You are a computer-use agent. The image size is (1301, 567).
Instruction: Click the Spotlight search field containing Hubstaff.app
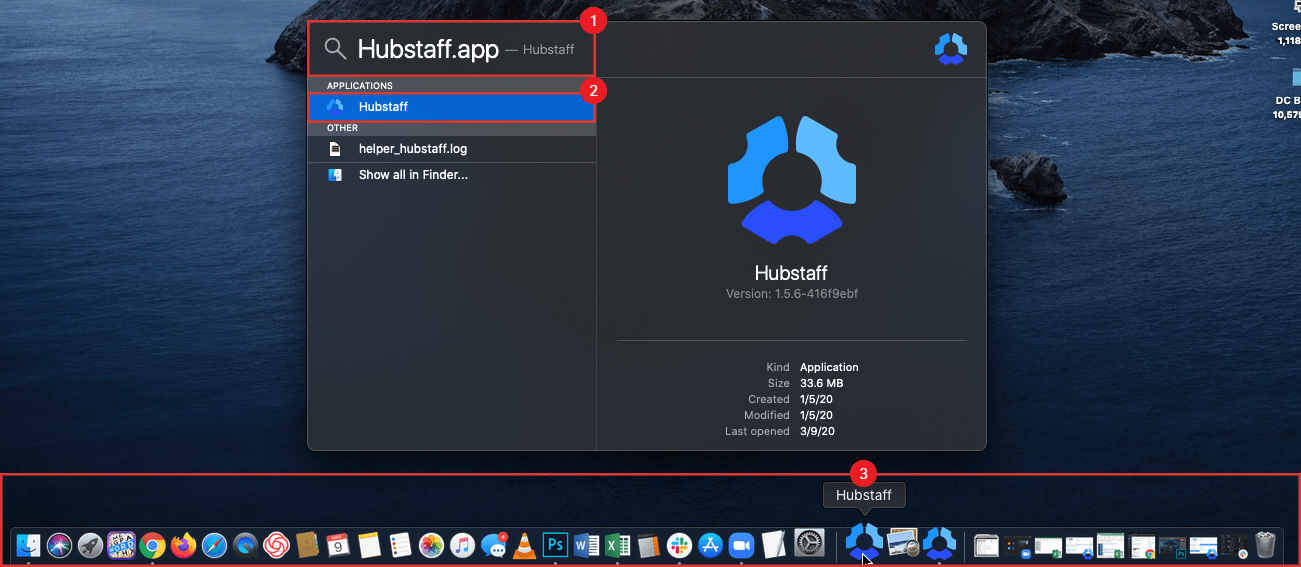click(452, 49)
